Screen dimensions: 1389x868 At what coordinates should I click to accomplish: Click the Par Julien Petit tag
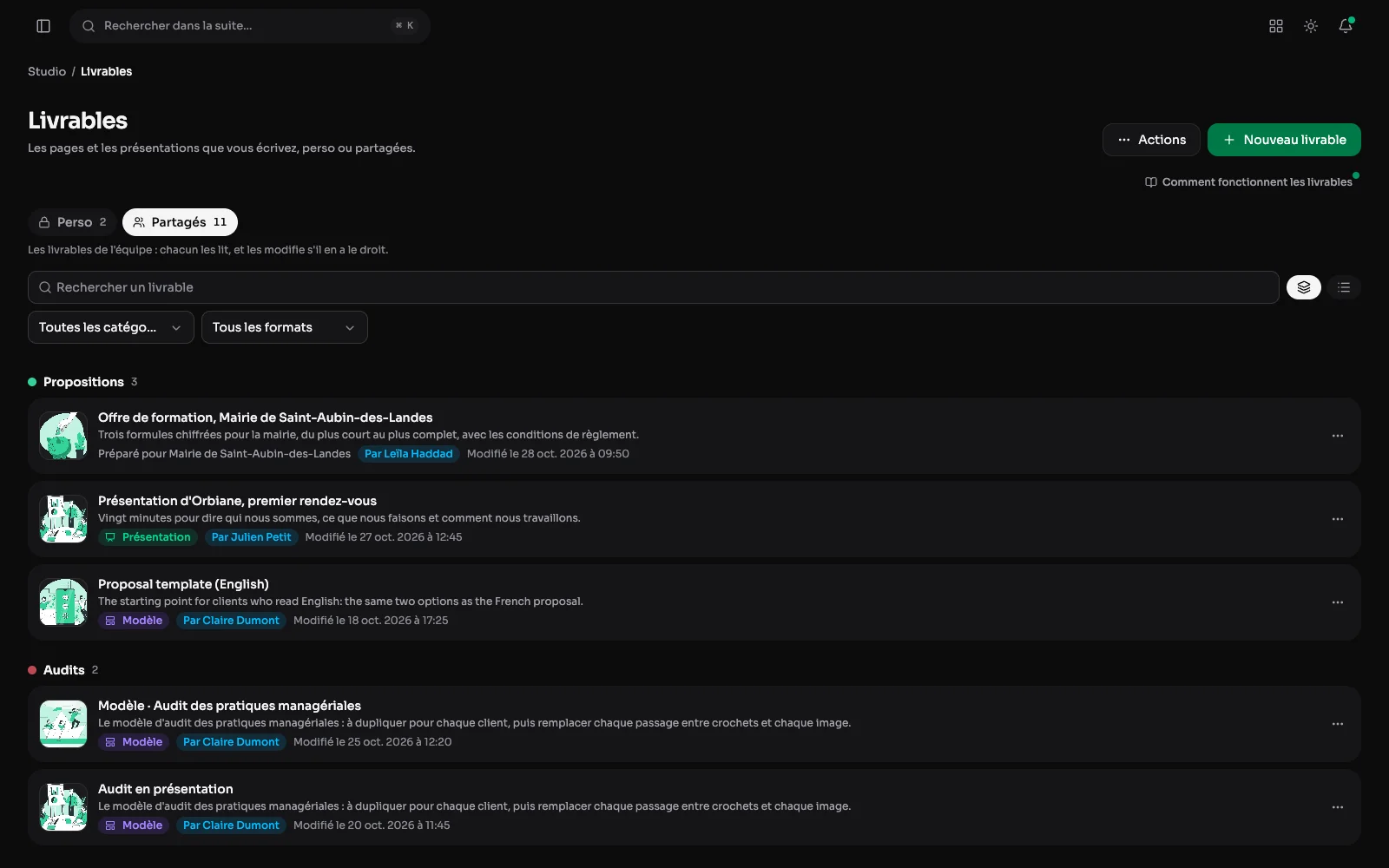pos(251,537)
